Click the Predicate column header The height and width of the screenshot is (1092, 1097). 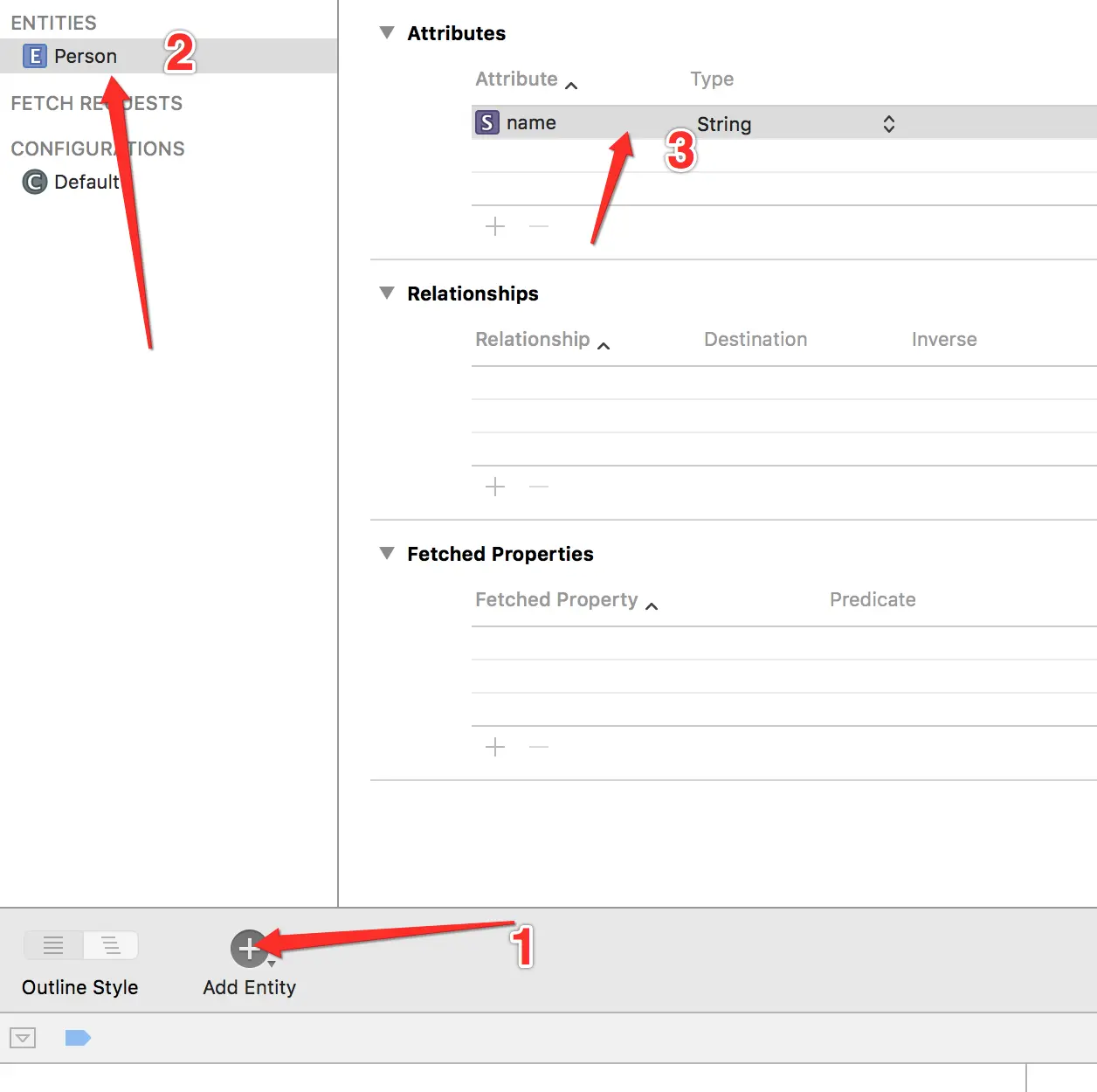point(873,599)
